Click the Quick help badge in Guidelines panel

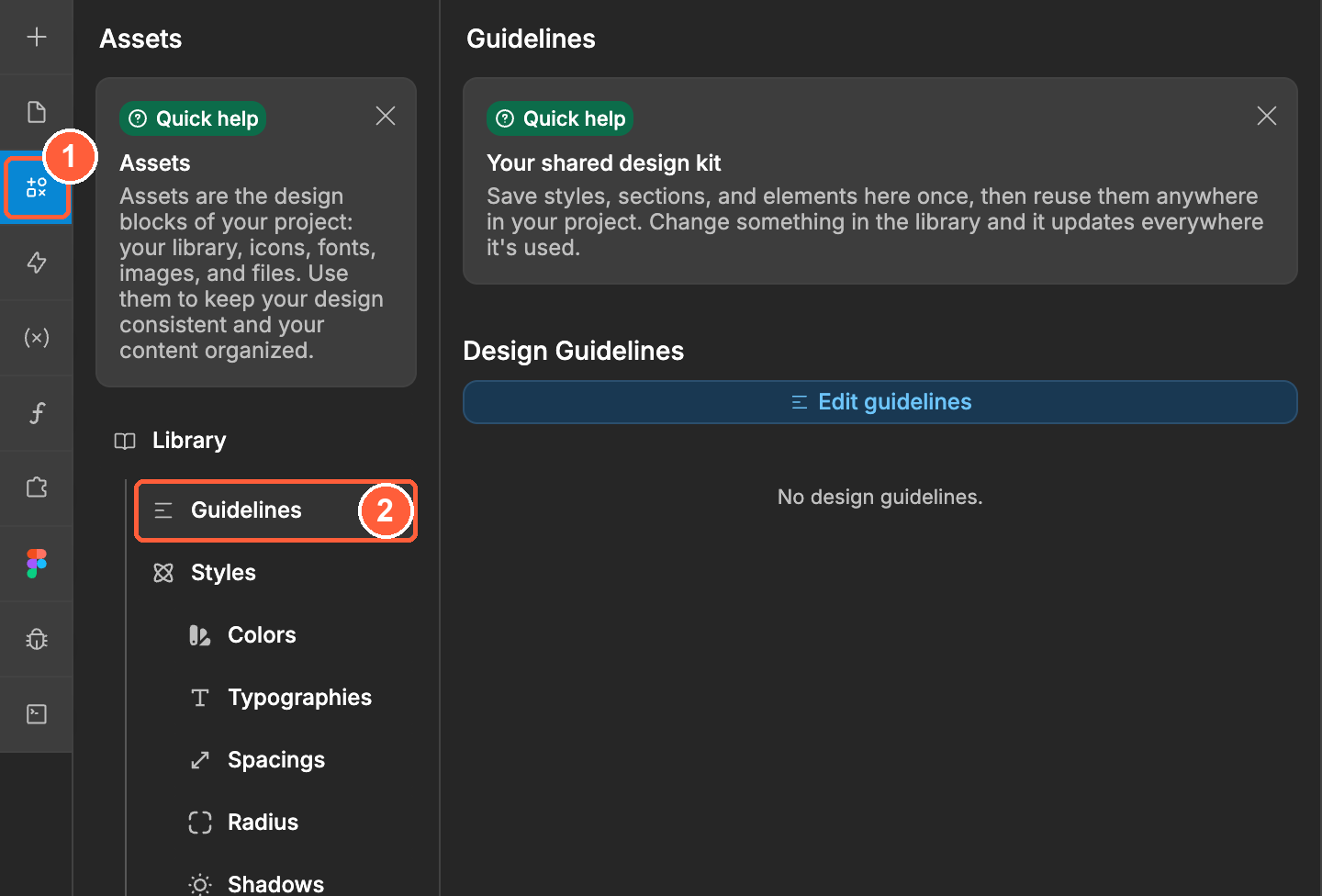point(560,118)
